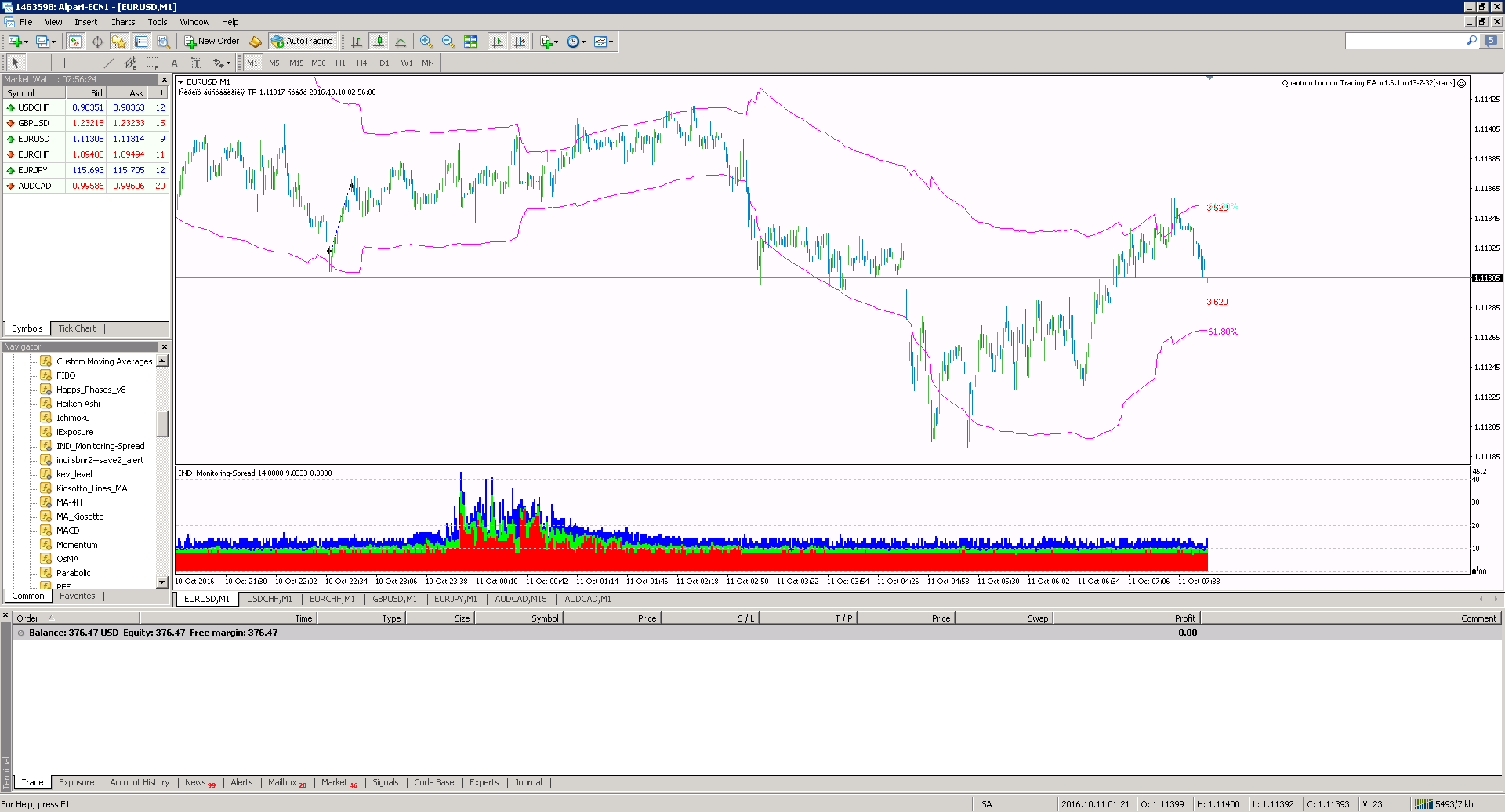Open the Tools menu

point(158,22)
